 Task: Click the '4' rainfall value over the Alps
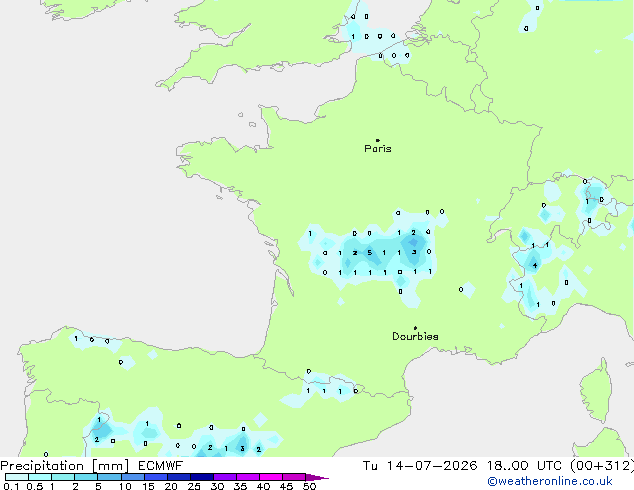(535, 266)
